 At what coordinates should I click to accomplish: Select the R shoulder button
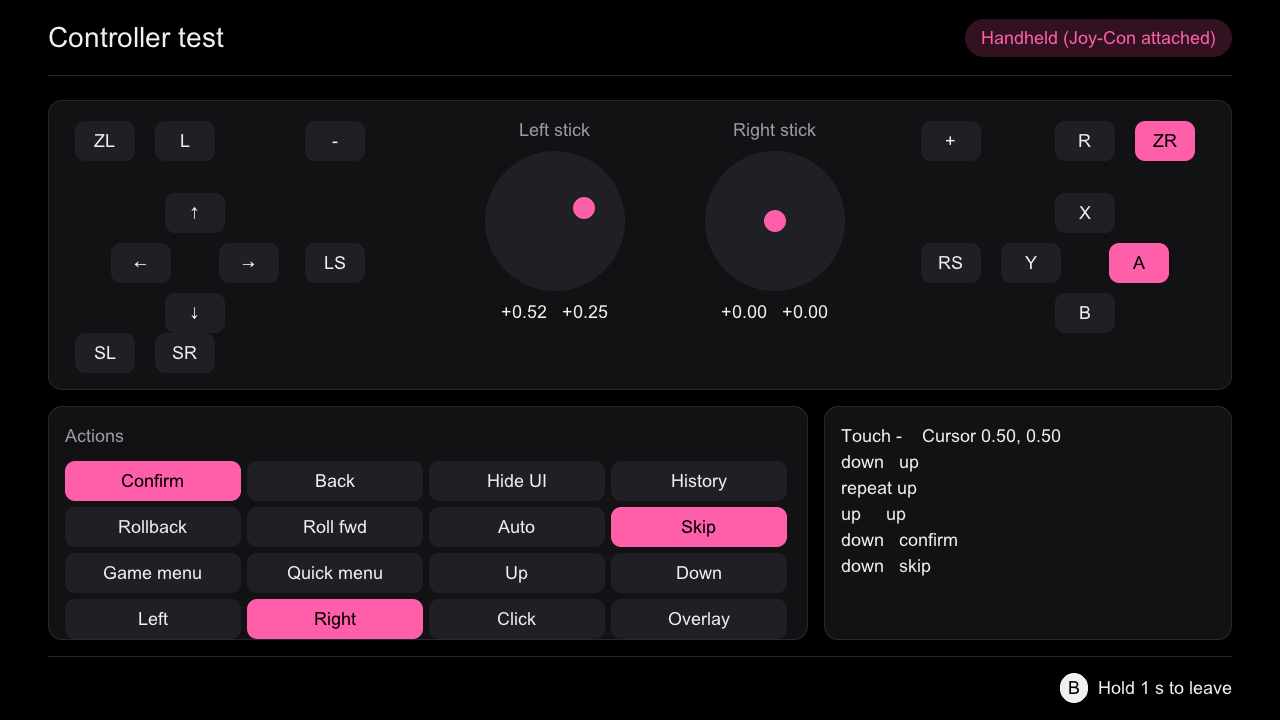(1085, 141)
